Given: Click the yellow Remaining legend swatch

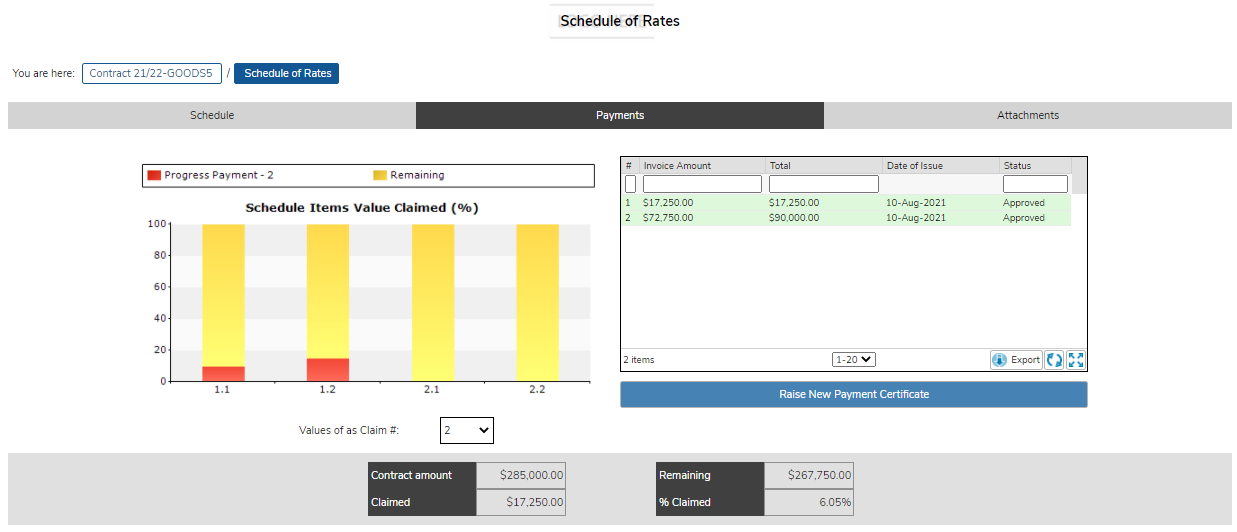Looking at the screenshot, I should click(x=380, y=175).
